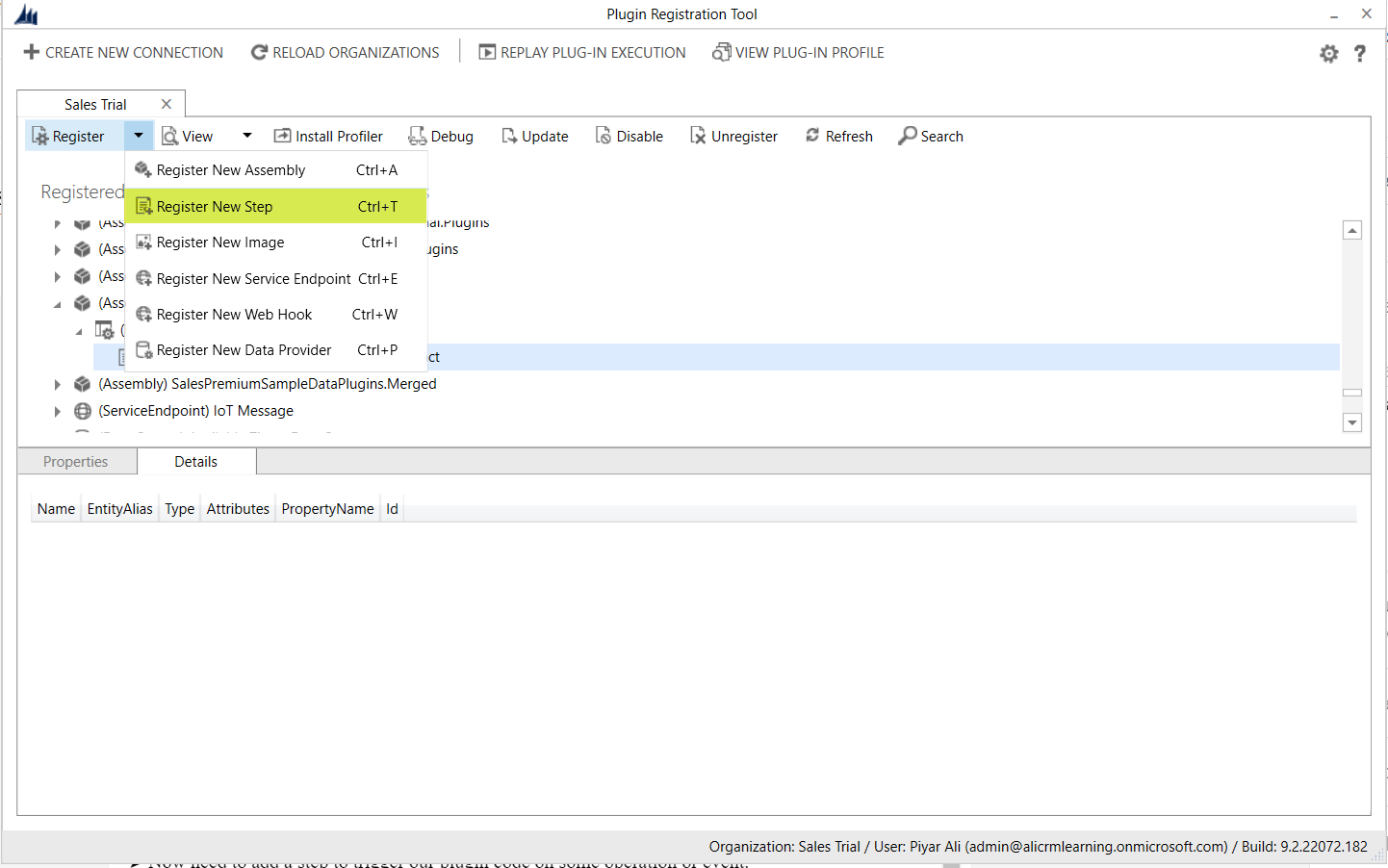1388x868 pixels.
Task: Click the Name column header
Action: click(56, 509)
